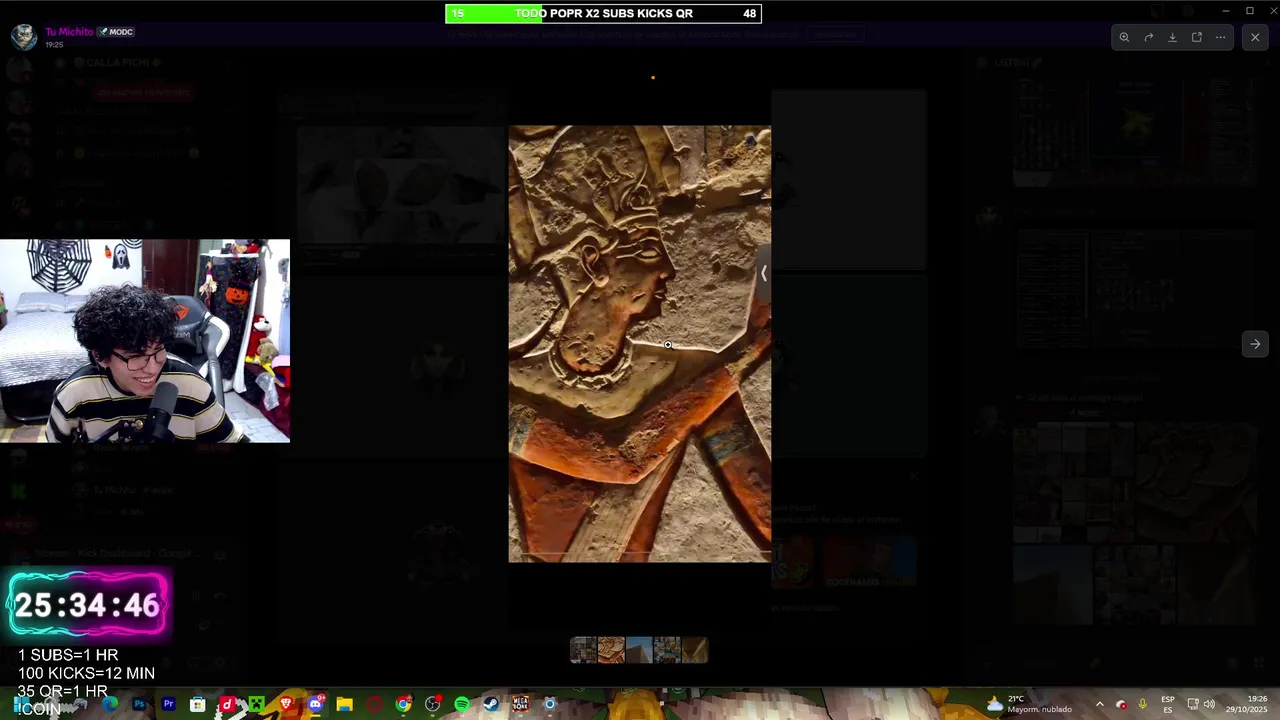Open Minecraft creeper icon in taskbar
The height and width of the screenshot is (720, 1280).
pos(256,705)
